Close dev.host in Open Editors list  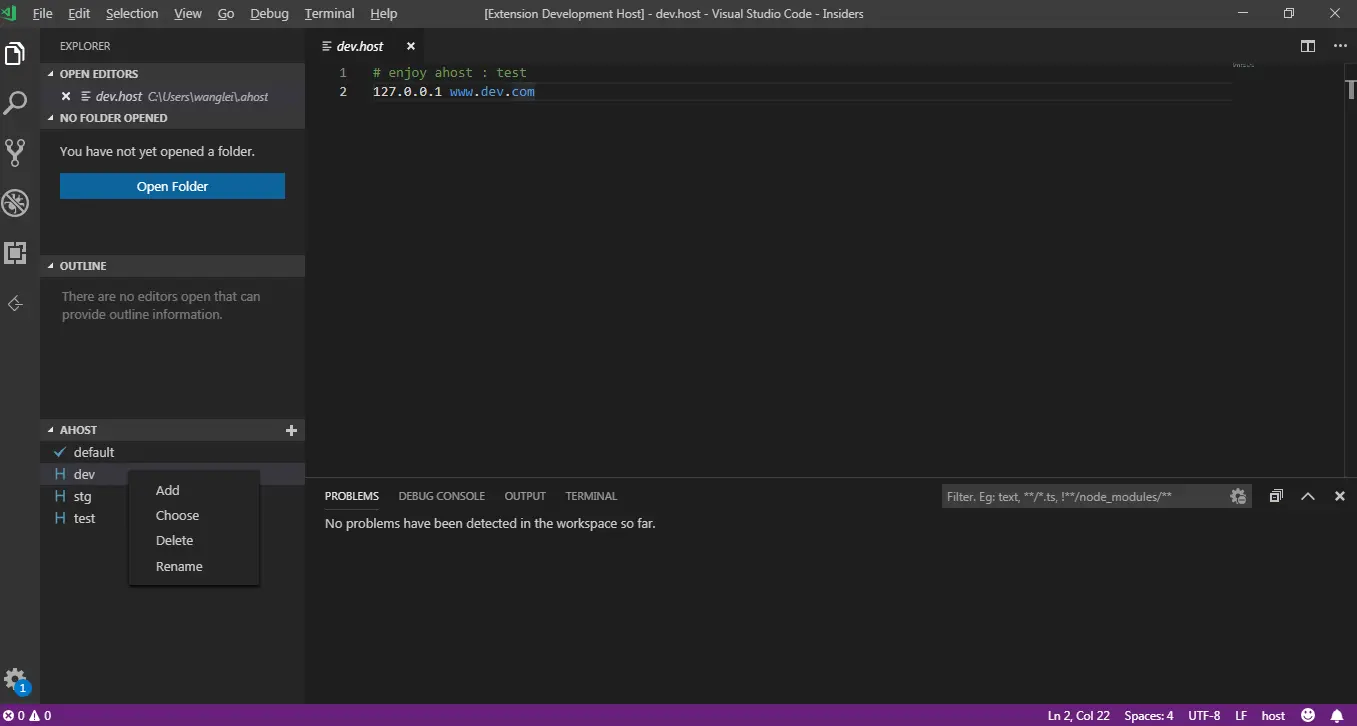pos(66,97)
